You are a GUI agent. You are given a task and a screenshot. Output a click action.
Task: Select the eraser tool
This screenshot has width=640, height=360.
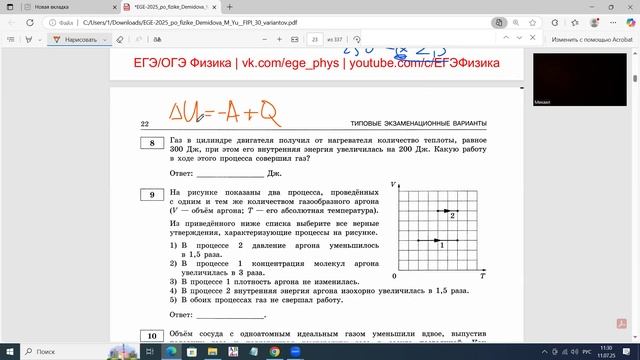point(120,40)
